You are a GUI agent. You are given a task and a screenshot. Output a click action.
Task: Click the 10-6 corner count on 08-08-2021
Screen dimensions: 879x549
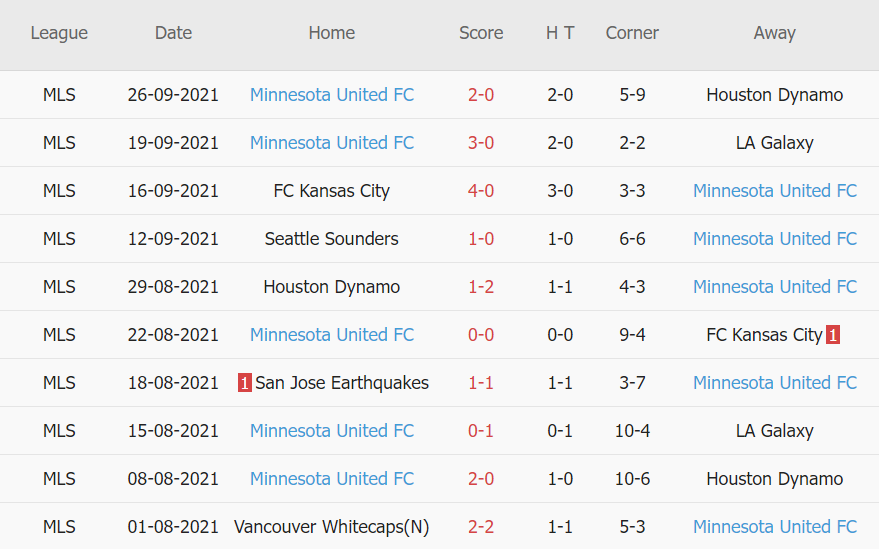[x=632, y=479]
